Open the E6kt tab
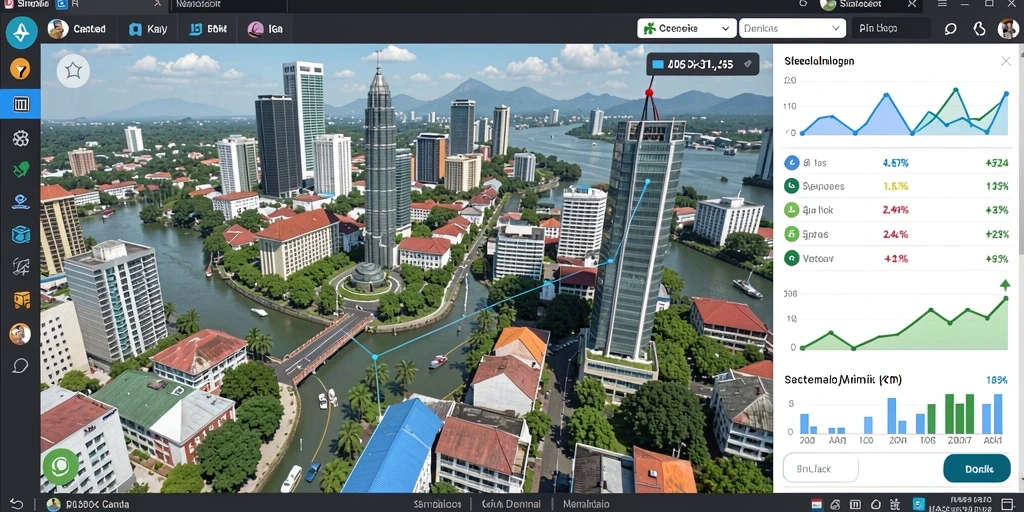Screen dimensions: 1024x512 [208, 29]
